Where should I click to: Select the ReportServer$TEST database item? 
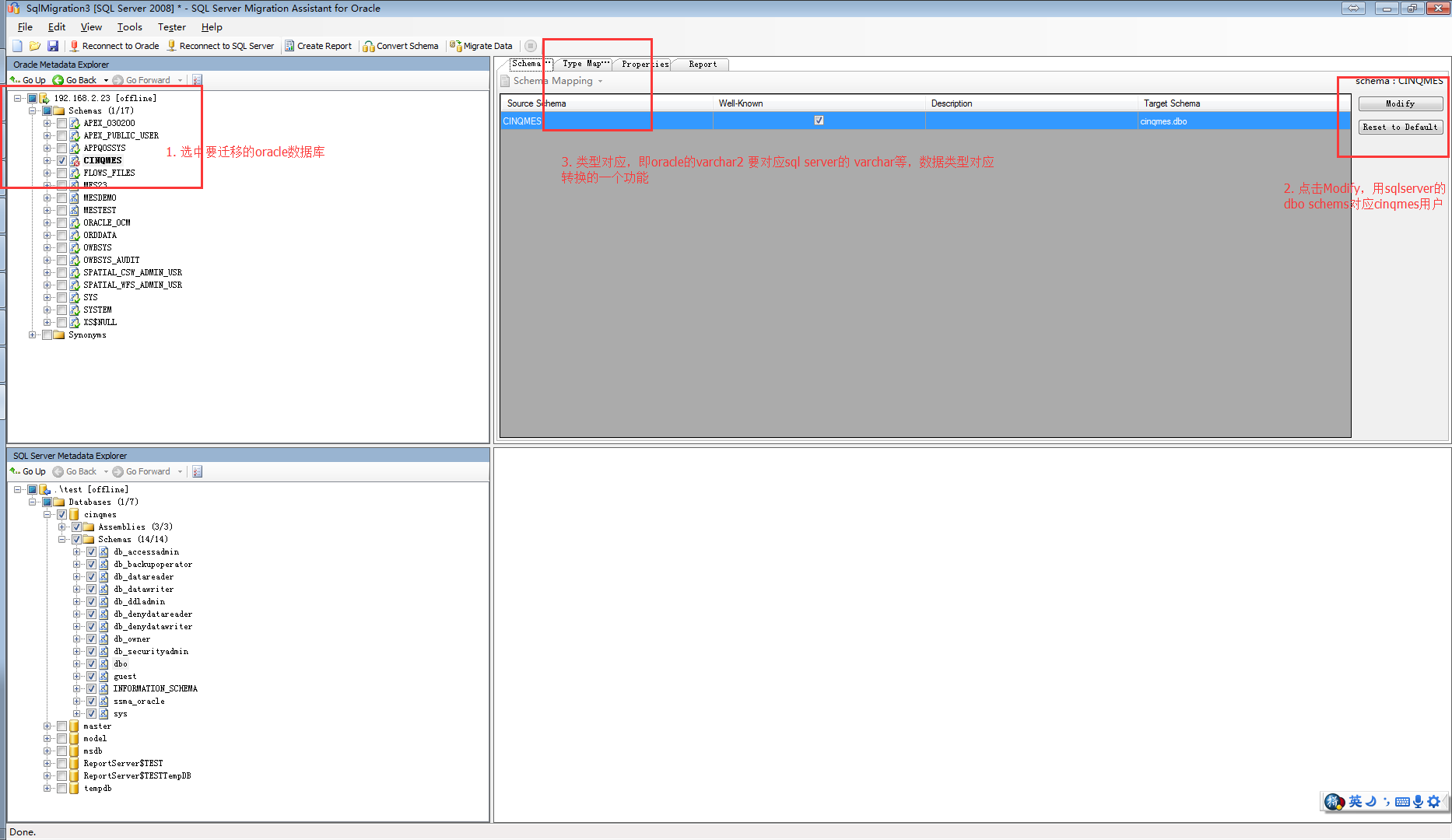pos(123,763)
